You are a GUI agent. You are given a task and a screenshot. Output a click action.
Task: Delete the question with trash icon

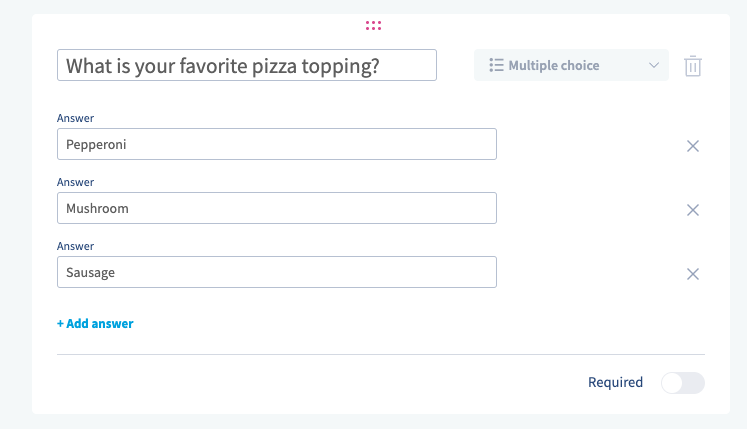pos(693,66)
